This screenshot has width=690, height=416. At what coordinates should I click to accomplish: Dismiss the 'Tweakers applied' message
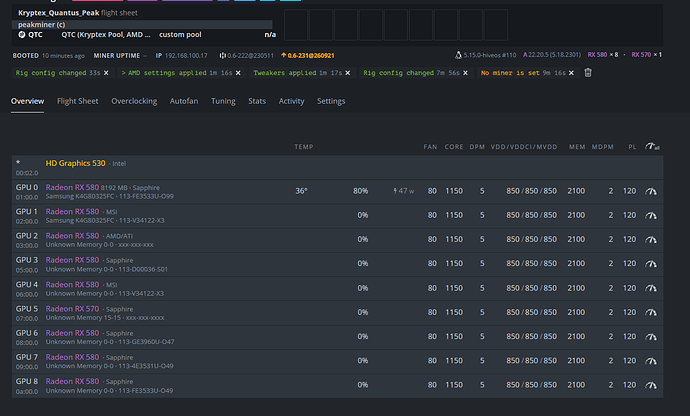(x=348, y=73)
